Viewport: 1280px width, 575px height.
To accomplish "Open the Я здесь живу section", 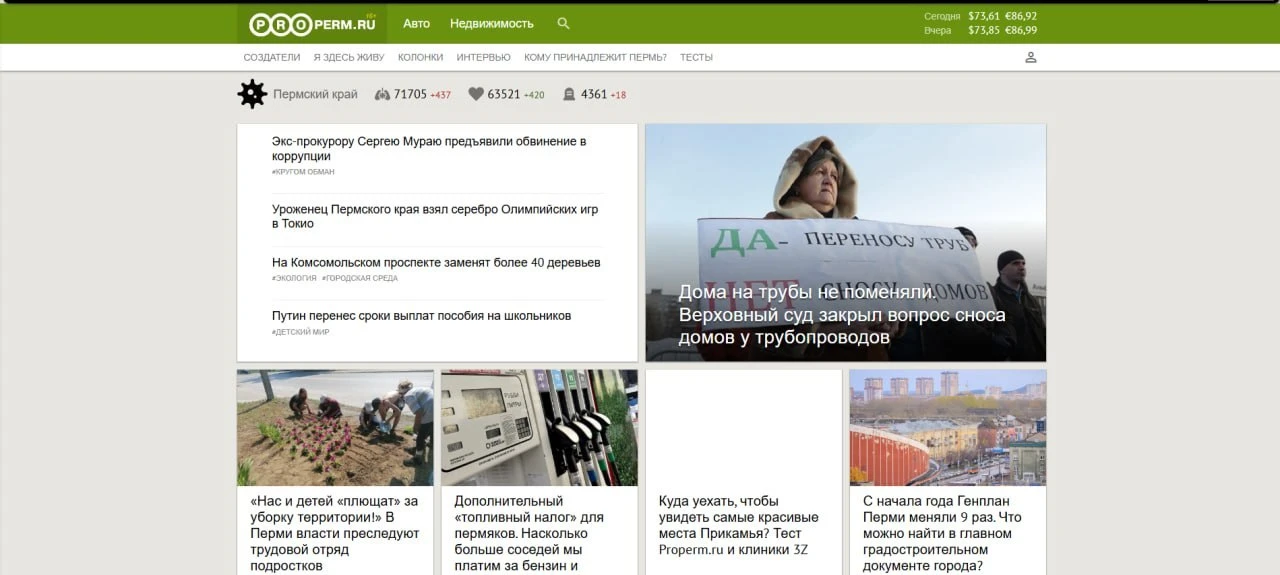I will coord(349,57).
